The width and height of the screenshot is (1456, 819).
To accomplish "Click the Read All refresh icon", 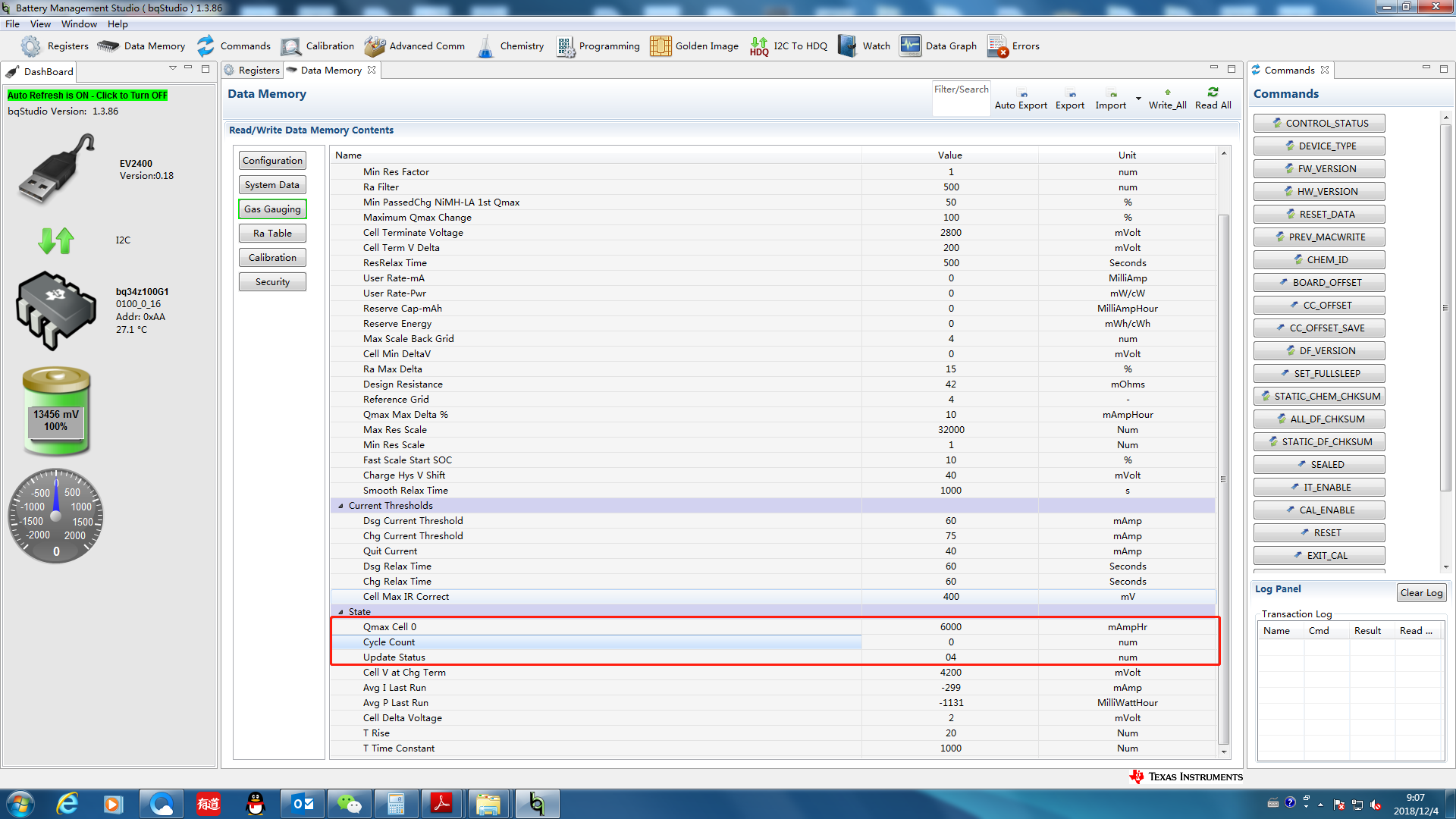I will (1213, 92).
